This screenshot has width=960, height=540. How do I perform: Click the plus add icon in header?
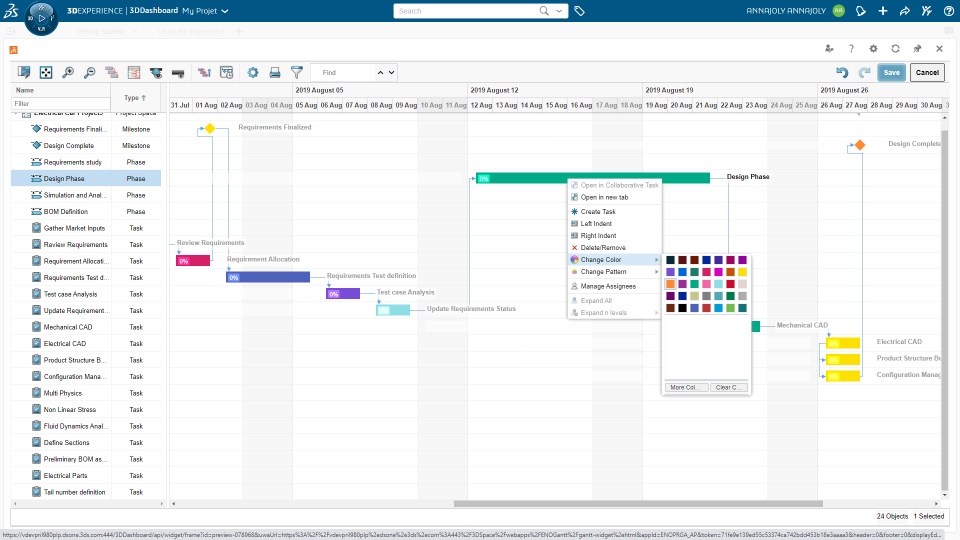pos(883,11)
